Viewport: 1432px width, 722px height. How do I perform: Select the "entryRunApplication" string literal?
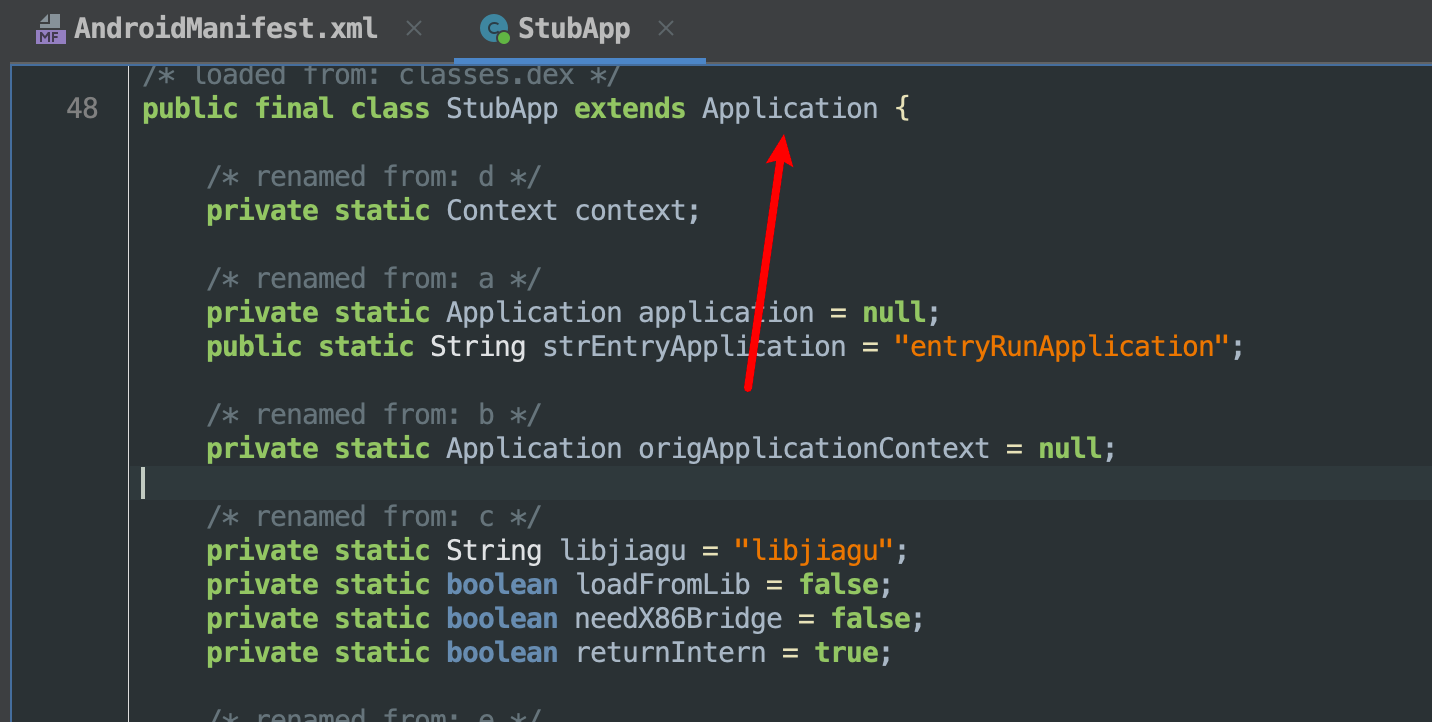click(x=1061, y=346)
